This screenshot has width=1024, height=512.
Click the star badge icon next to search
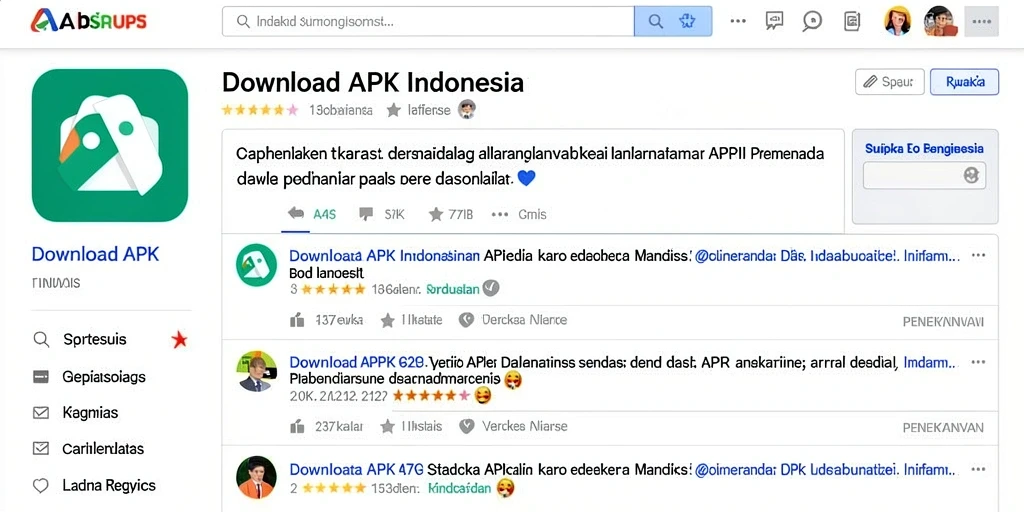(x=687, y=22)
